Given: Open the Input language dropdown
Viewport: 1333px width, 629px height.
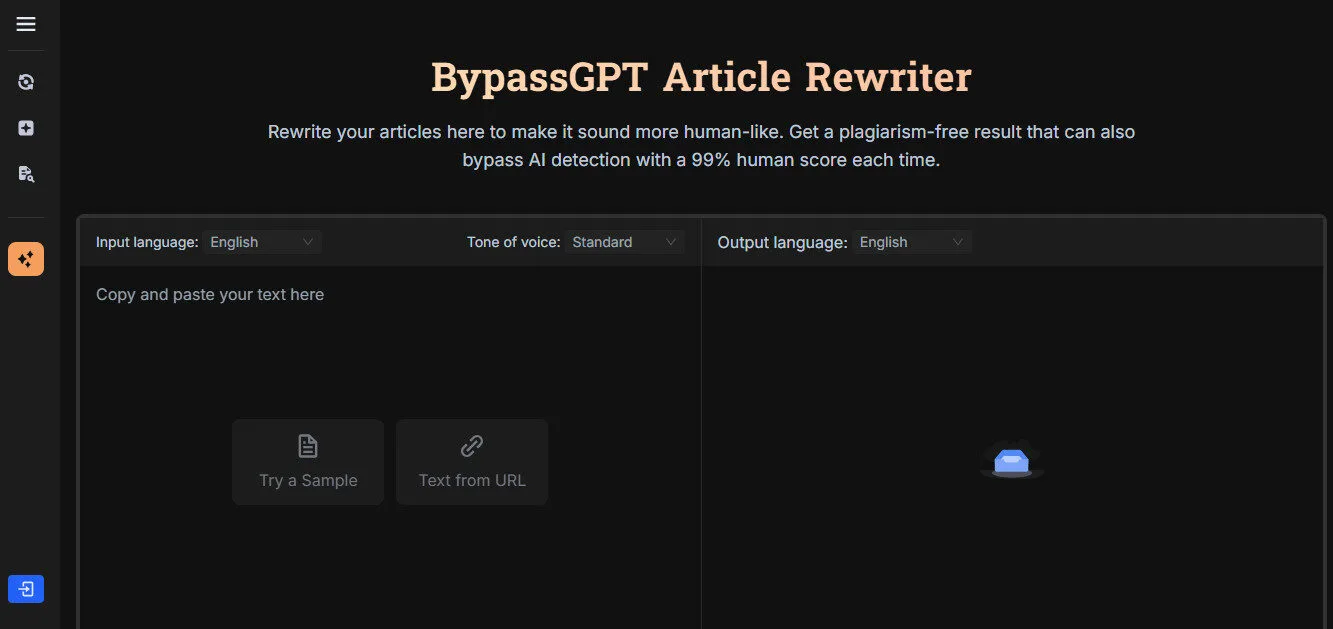Looking at the screenshot, I should coord(260,241).
